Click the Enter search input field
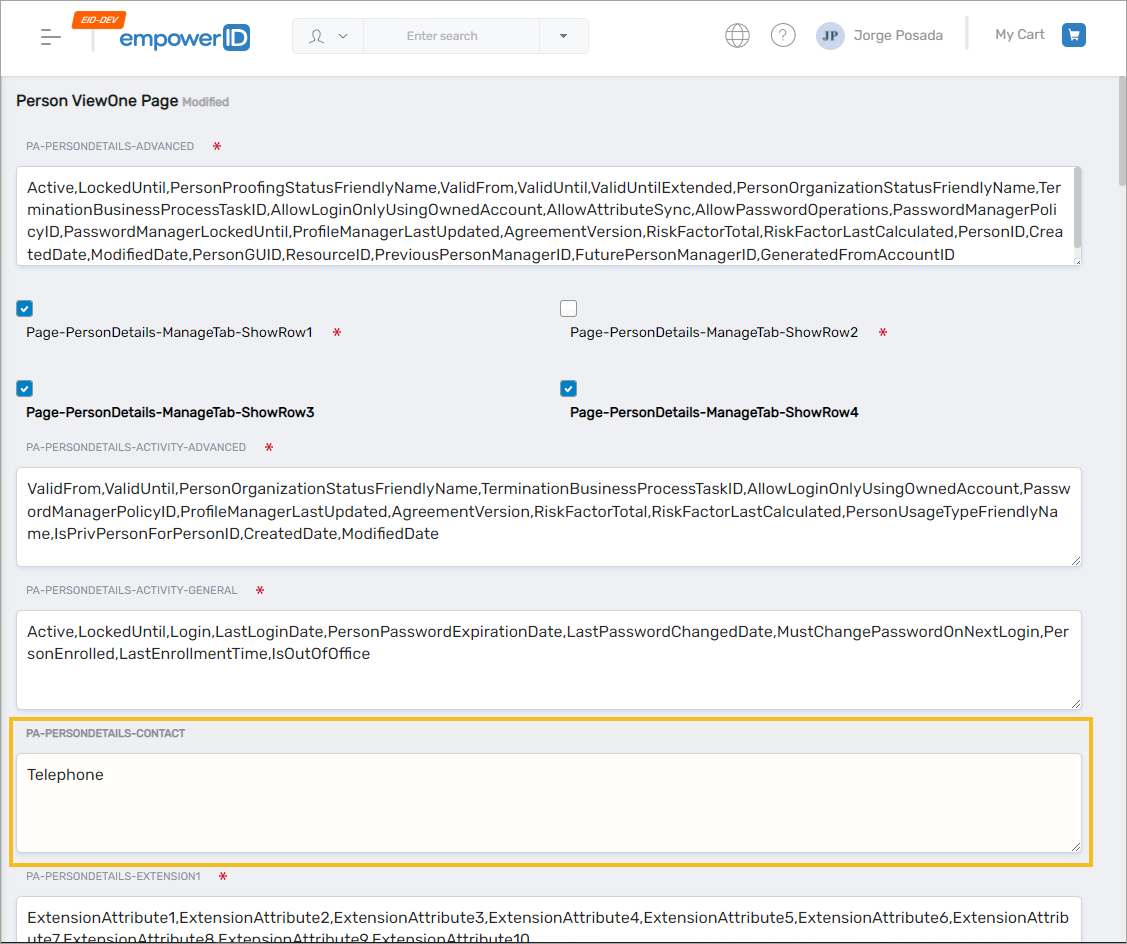The width and height of the screenshot is (1127, 944). (x=450, y=36)
